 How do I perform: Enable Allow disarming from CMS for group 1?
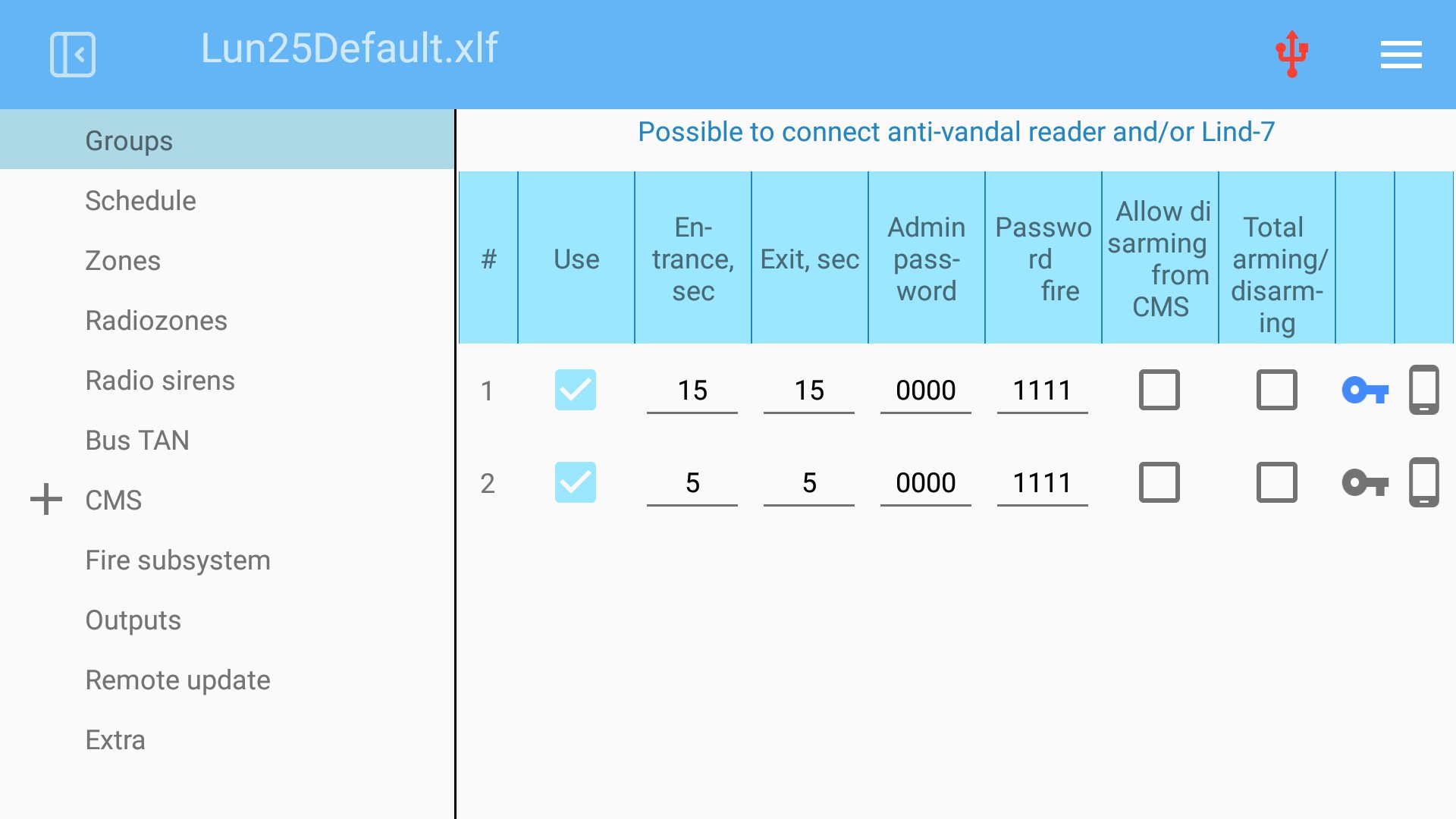pyautogui.click(x=1159, y=390)
